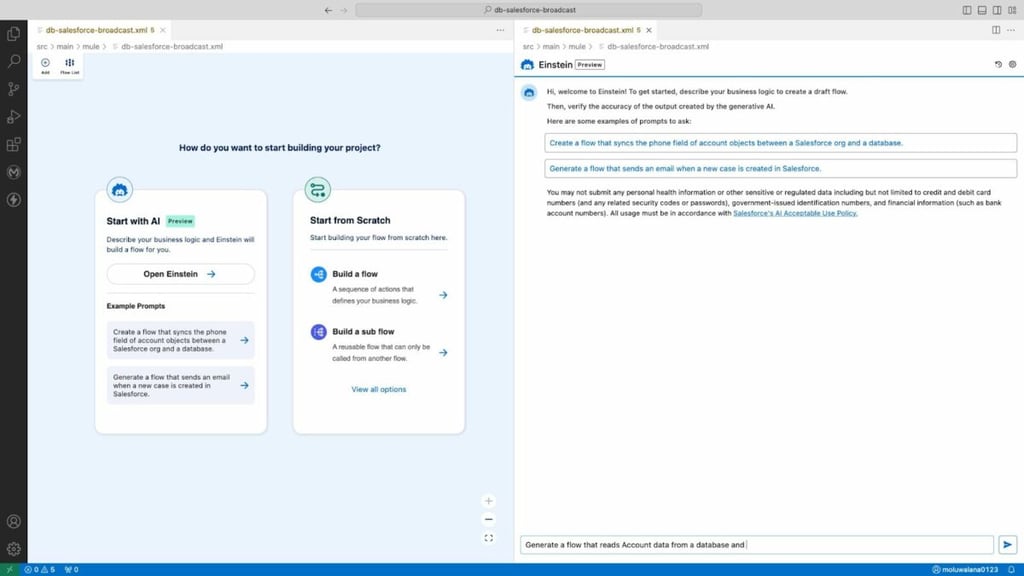Open the Run and Debug view
The image size is (1024, 576).
(x=13, y=117)
